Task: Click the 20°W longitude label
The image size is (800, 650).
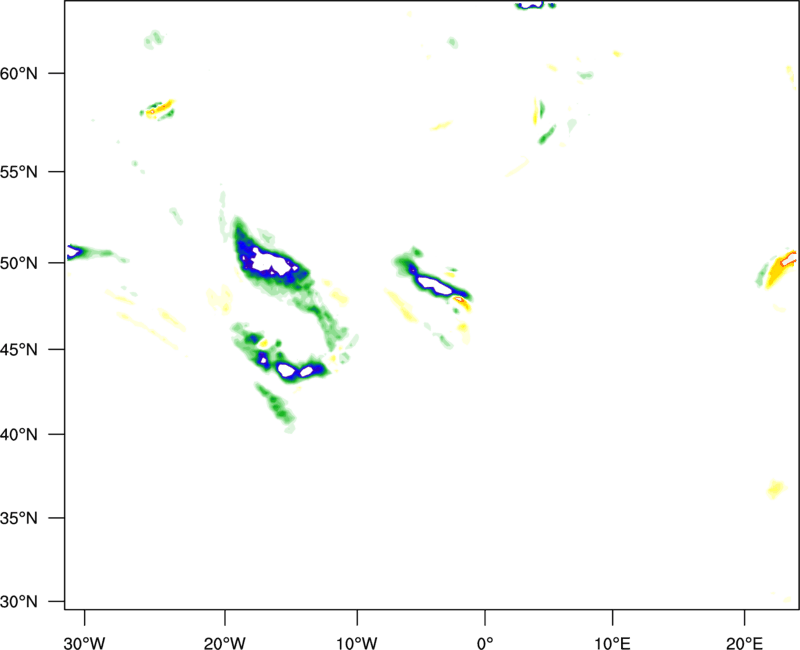Action: (225, 643)
